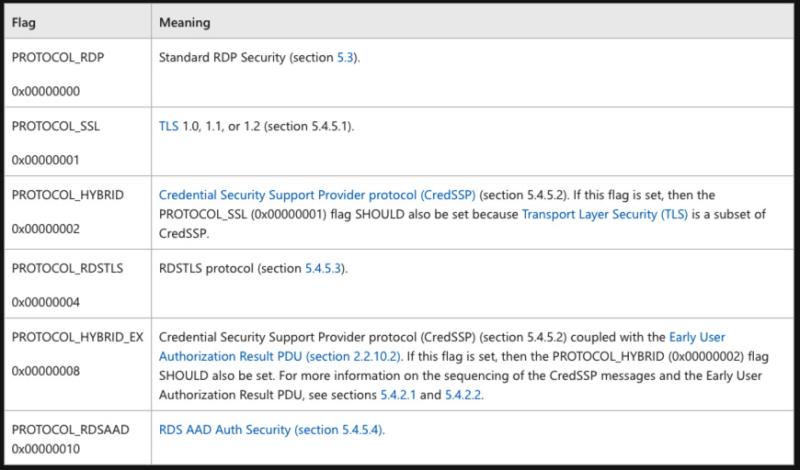Select the PROTOCOL_SSL flag name
This screenshot has height=470, width=800.
click(x=56, y=126)
